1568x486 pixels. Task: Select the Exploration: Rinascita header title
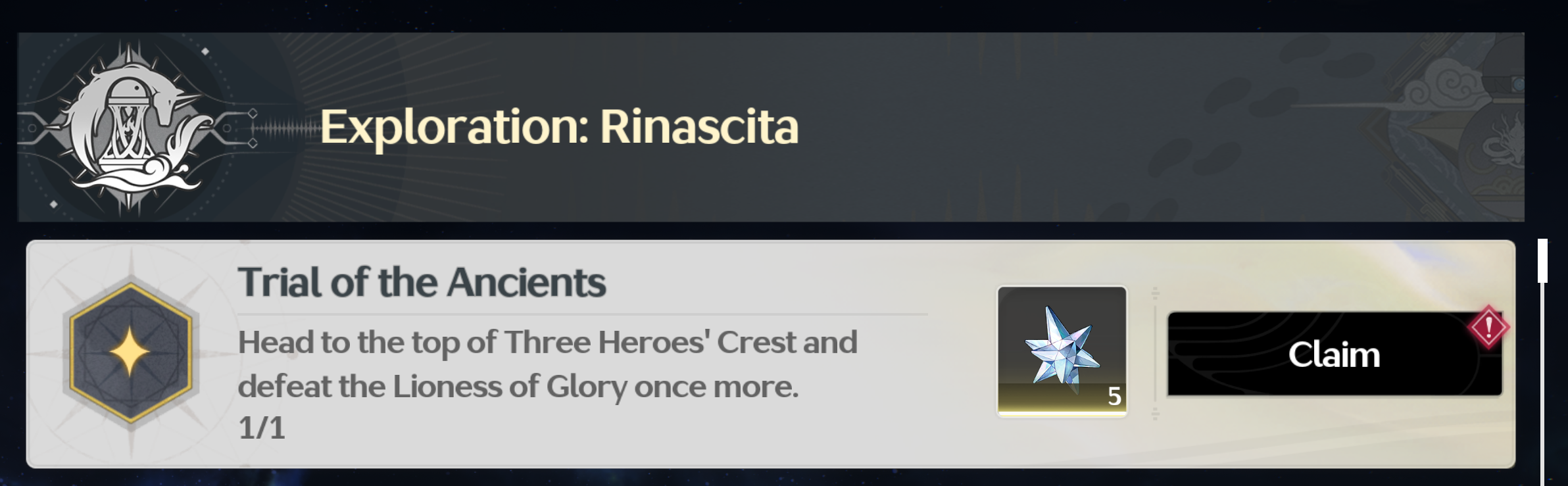559,126
